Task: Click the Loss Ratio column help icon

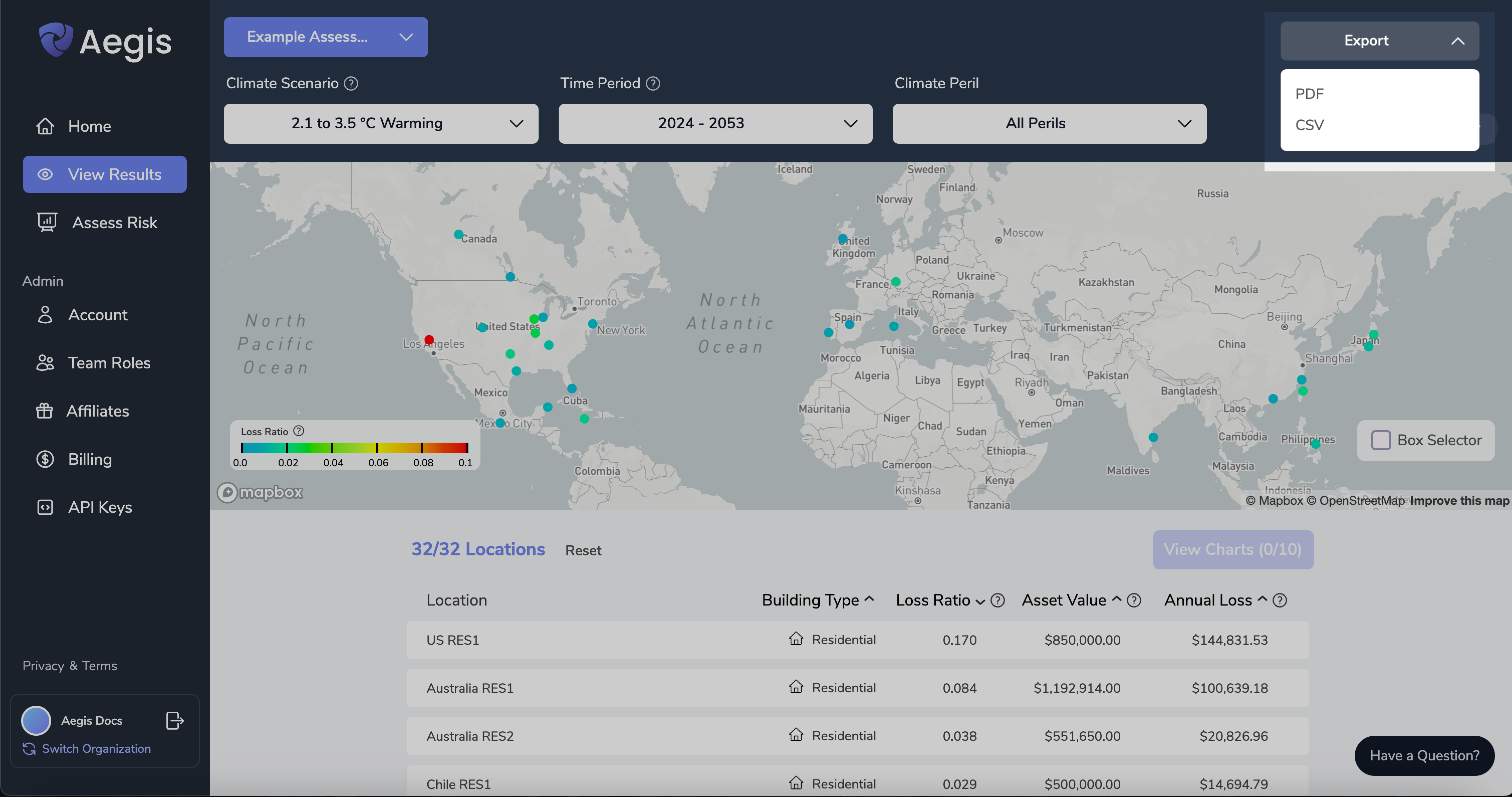Action: tap(998, 600)
